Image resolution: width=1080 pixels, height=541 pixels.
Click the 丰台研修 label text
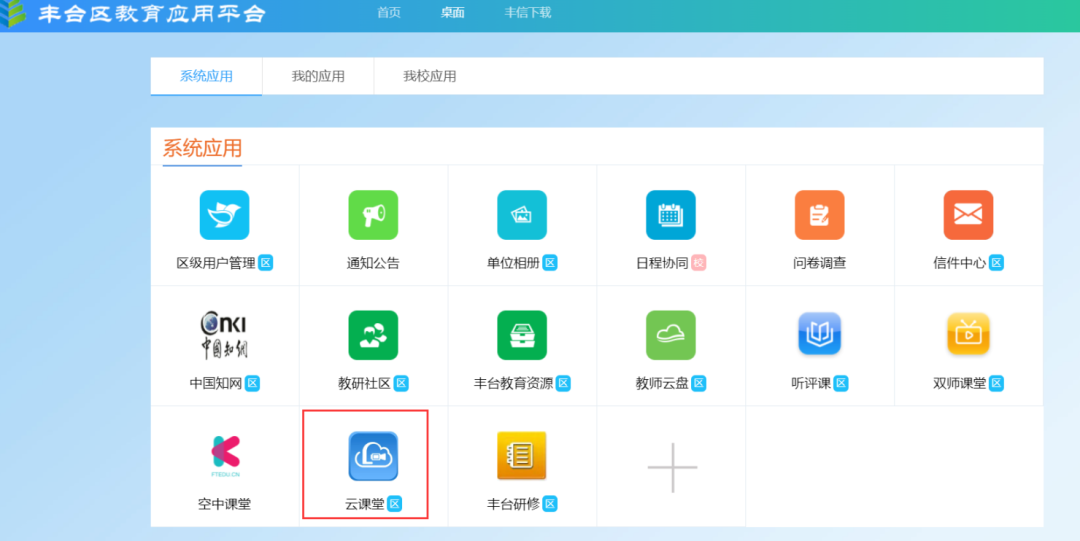[514, 504]
